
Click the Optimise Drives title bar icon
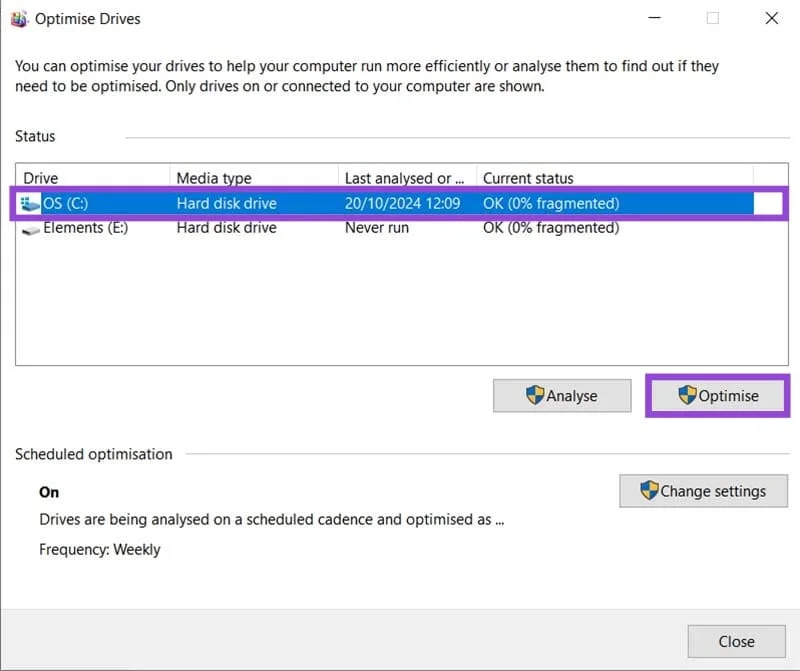pos(19,19)
